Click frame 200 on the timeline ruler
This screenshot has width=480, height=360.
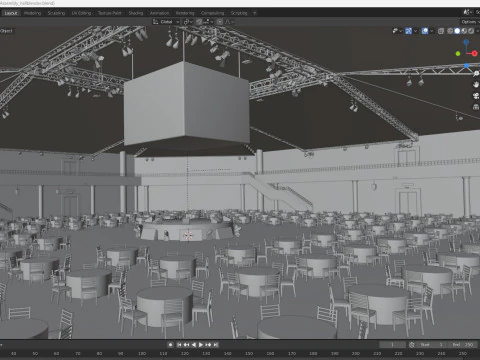click(x=356, y=354)
